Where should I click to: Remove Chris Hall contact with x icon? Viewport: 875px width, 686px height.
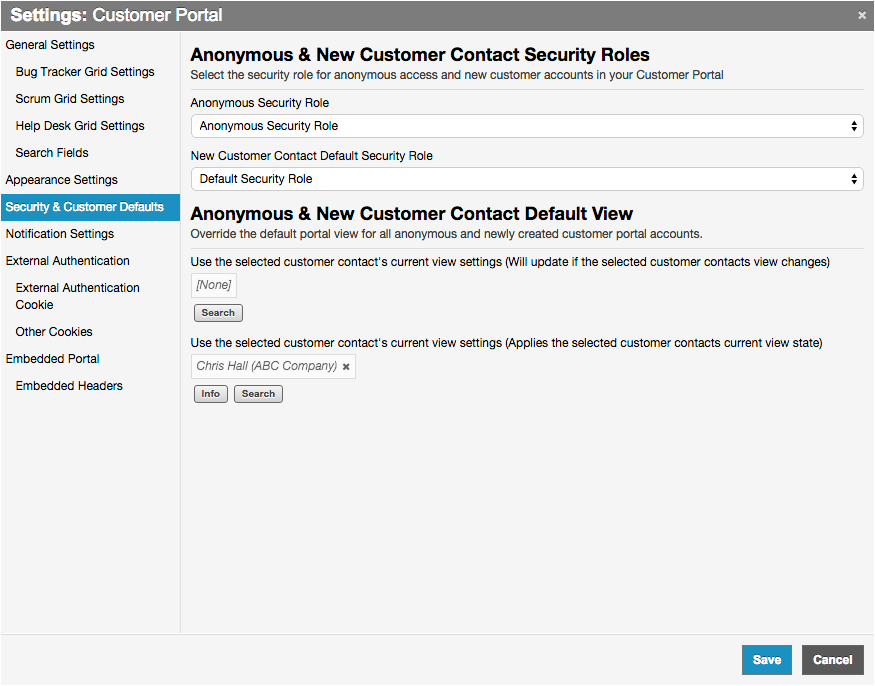[x=346, y=367]
